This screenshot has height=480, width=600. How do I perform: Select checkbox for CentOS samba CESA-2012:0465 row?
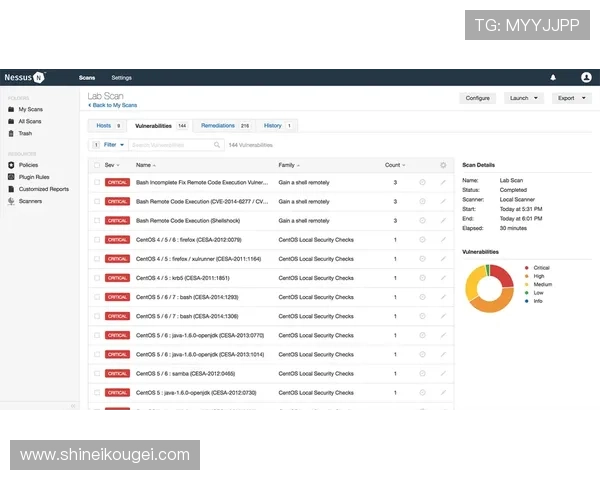[x=97, y=374]
